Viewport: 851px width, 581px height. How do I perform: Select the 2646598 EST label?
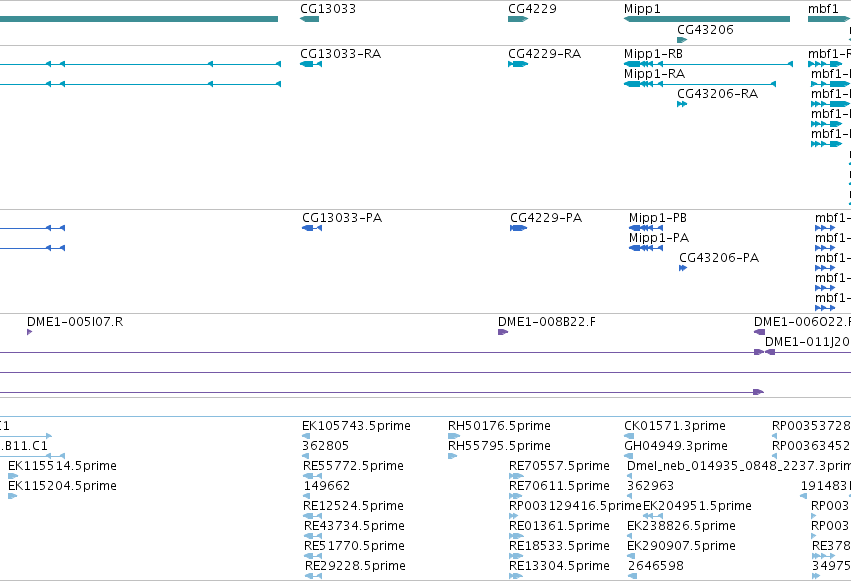(656, 566)
